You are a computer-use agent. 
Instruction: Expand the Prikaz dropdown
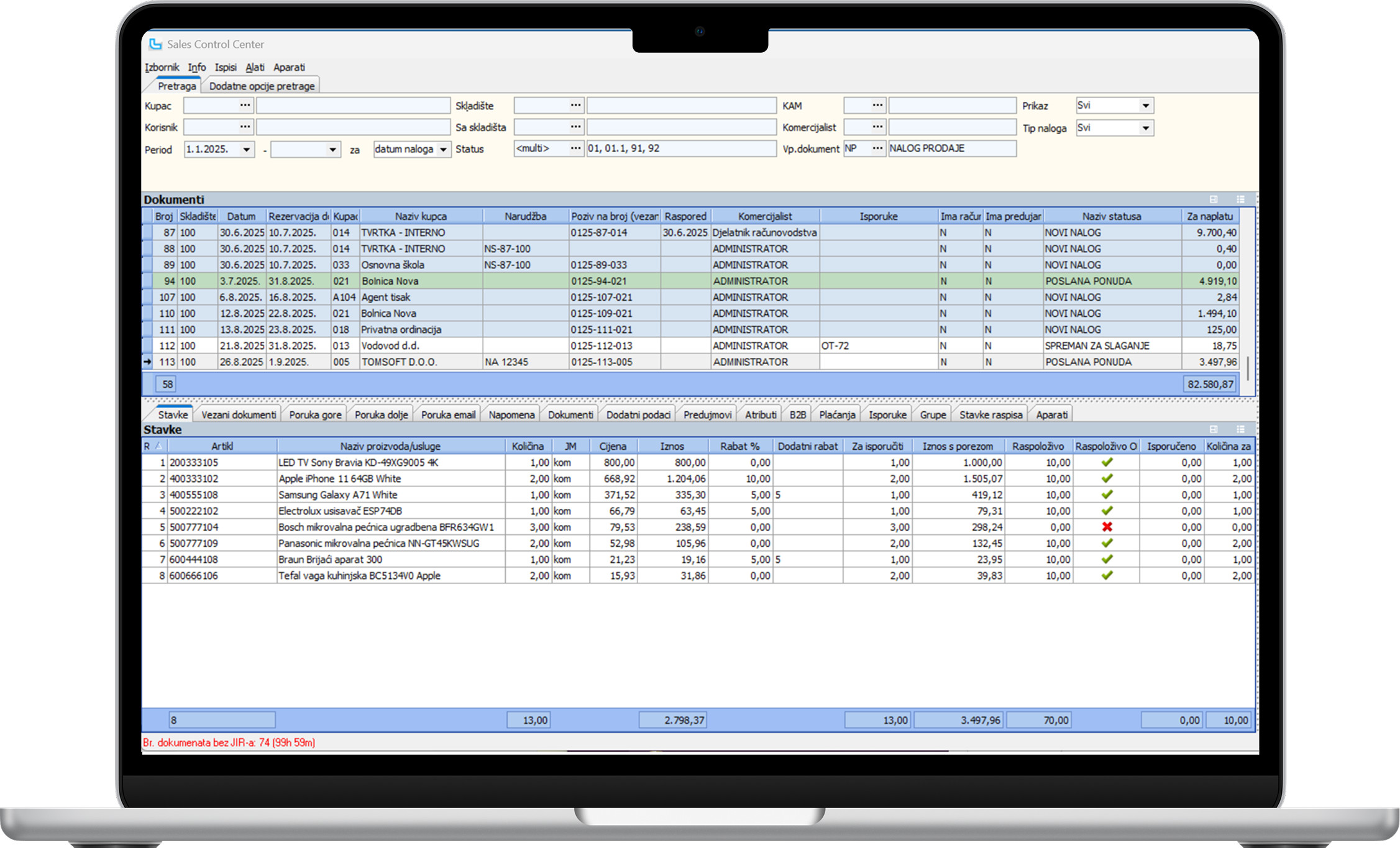[1145, 106]
